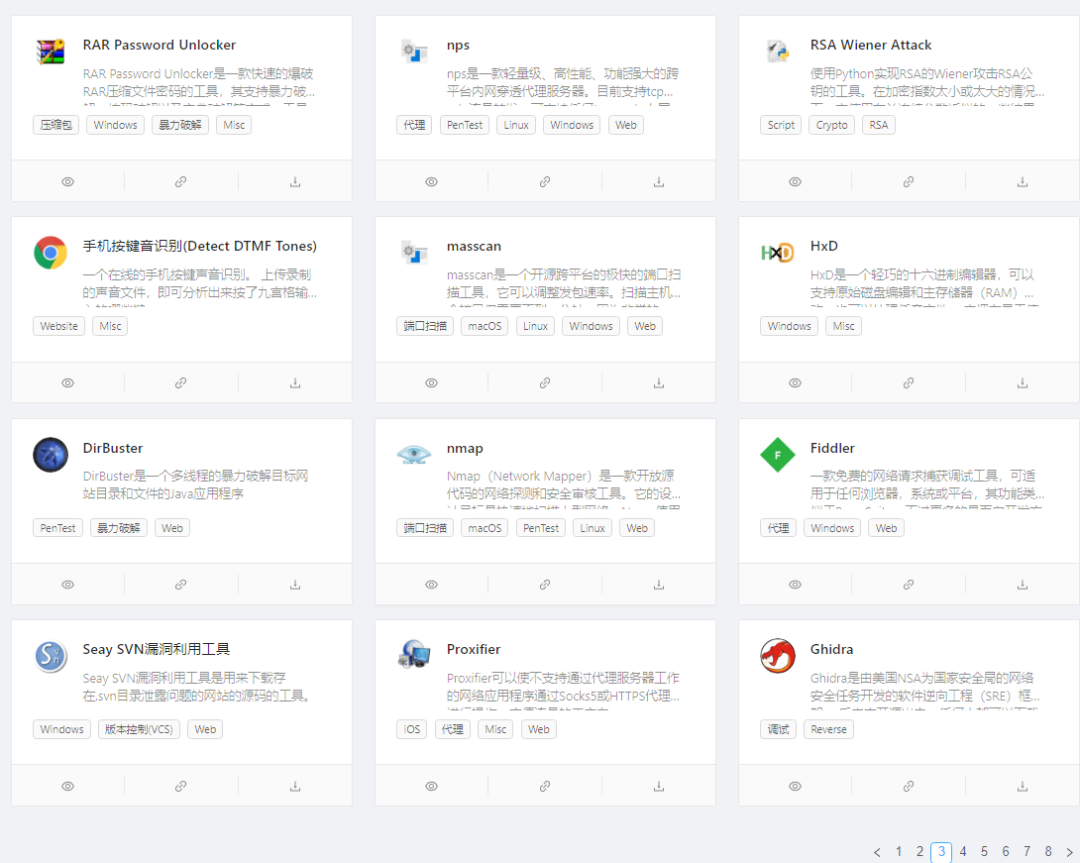Open the Fiddler title

pyautogui.click(x=832, y=448)
